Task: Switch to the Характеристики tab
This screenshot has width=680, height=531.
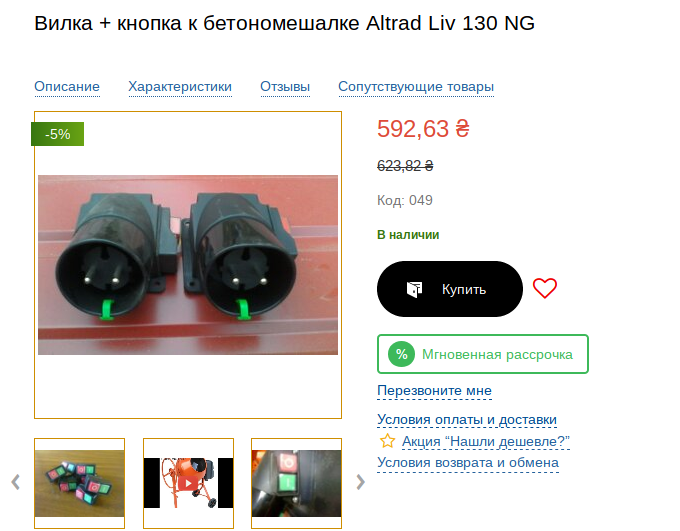Action: click(x=180, y=86)
